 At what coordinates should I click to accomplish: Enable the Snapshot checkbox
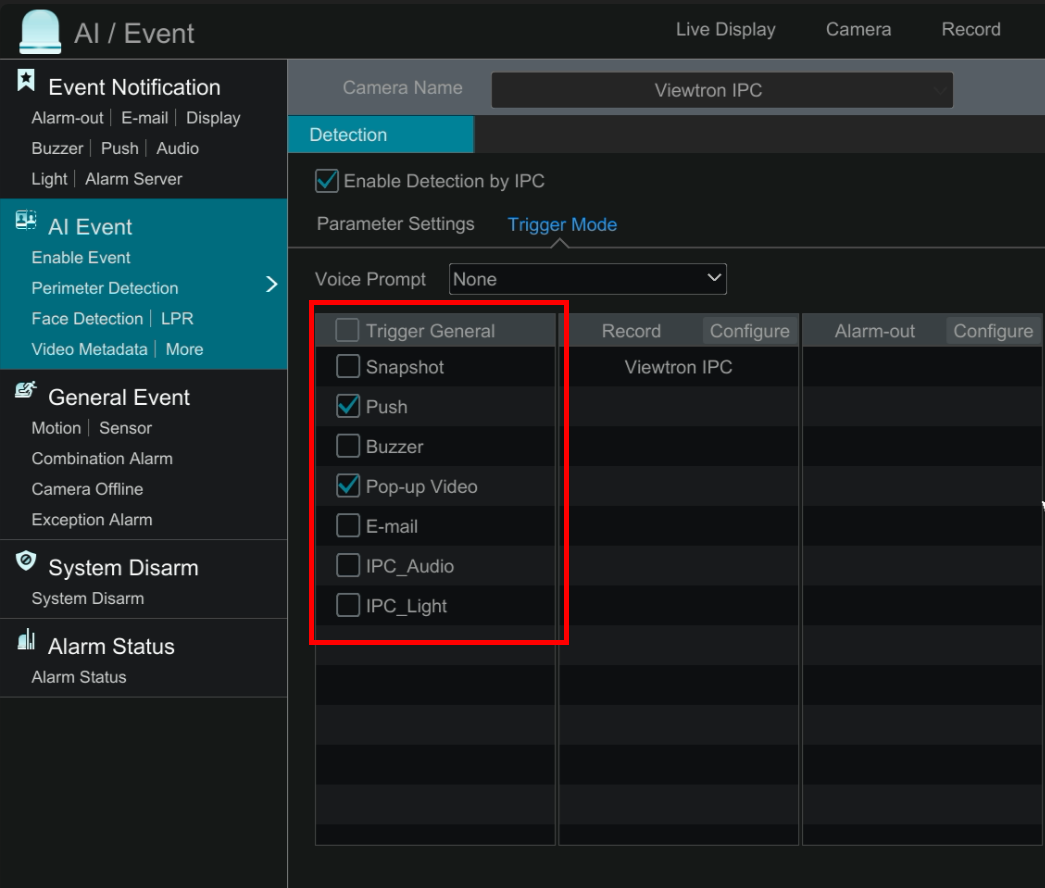coord(348,367)
